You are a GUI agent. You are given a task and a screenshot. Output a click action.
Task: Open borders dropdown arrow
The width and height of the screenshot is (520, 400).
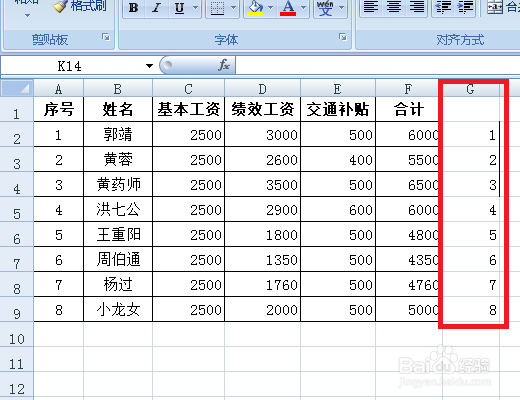[x=233, y=8]
